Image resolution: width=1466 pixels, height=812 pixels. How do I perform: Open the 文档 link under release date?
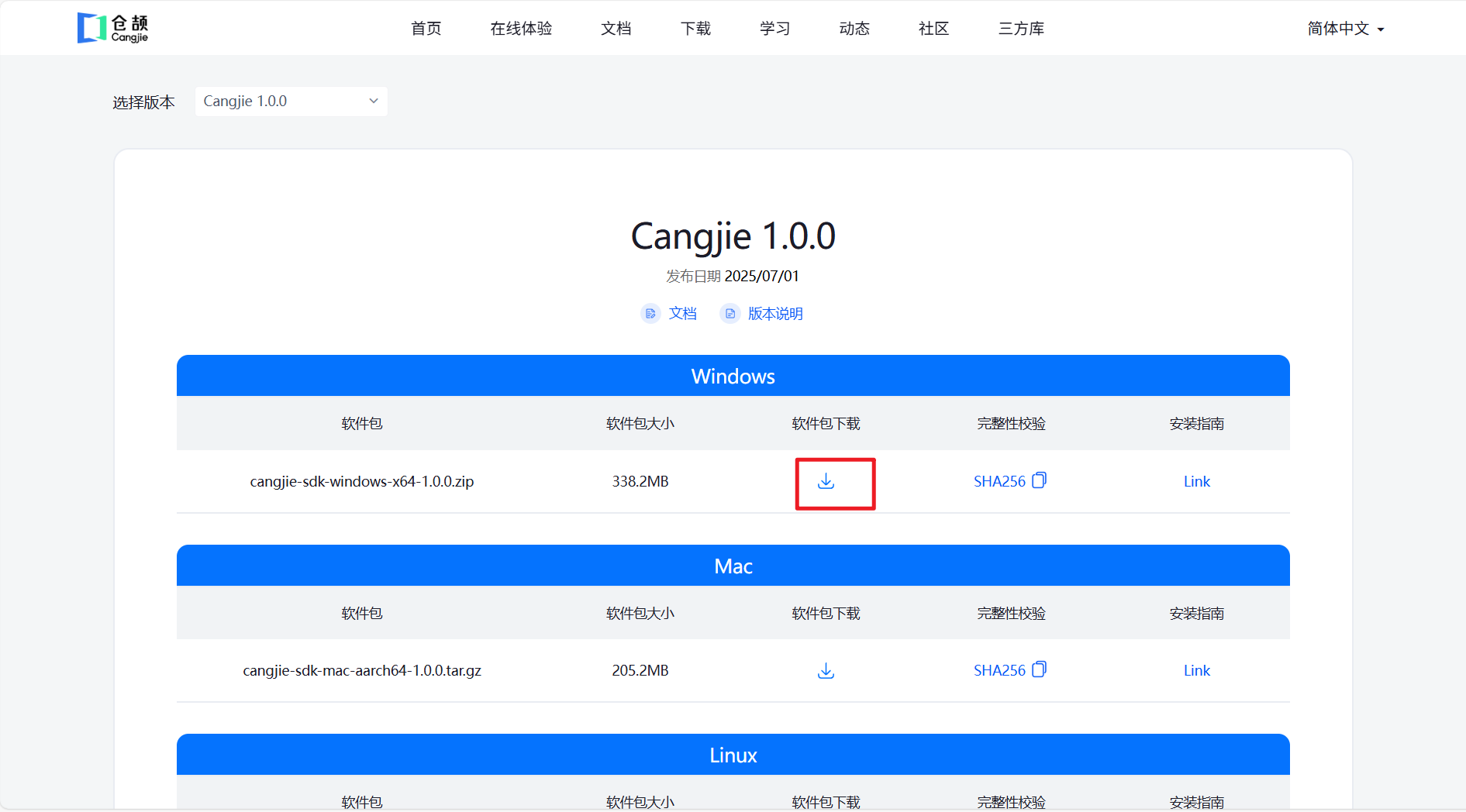[683, 313]
